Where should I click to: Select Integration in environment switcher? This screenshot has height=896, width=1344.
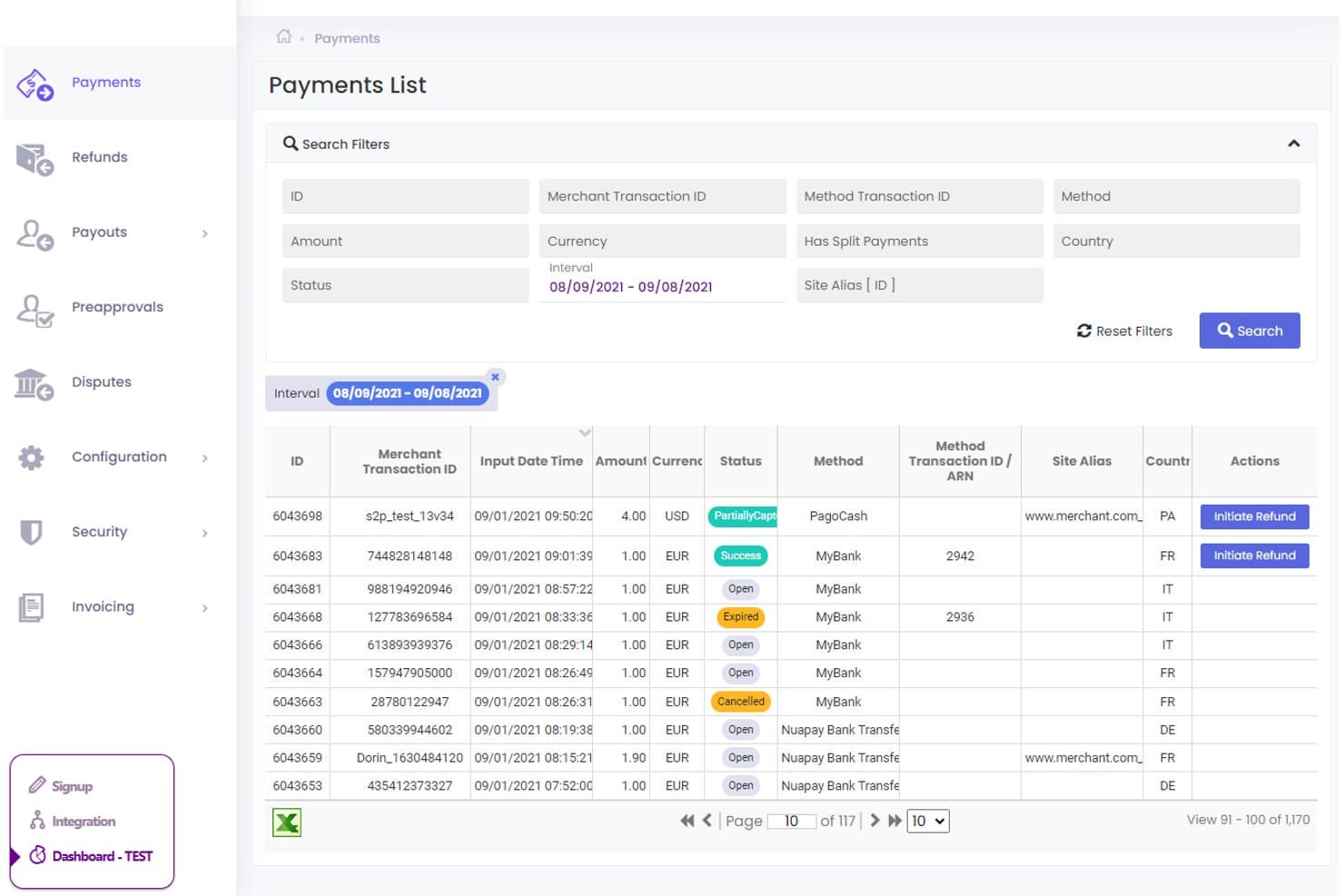coord(84,822)
